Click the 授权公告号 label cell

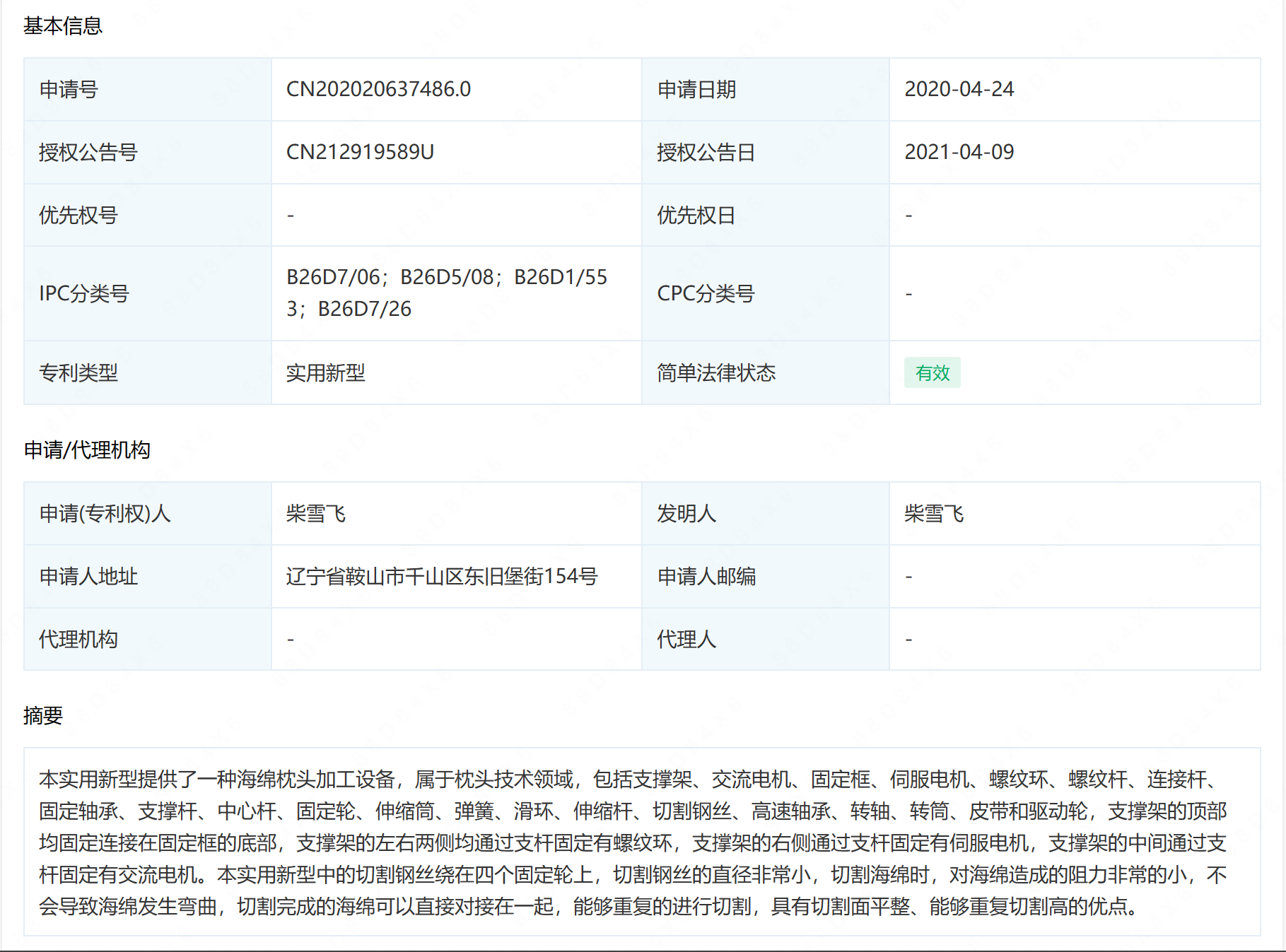pyautogui.click(x=148, y=153)
